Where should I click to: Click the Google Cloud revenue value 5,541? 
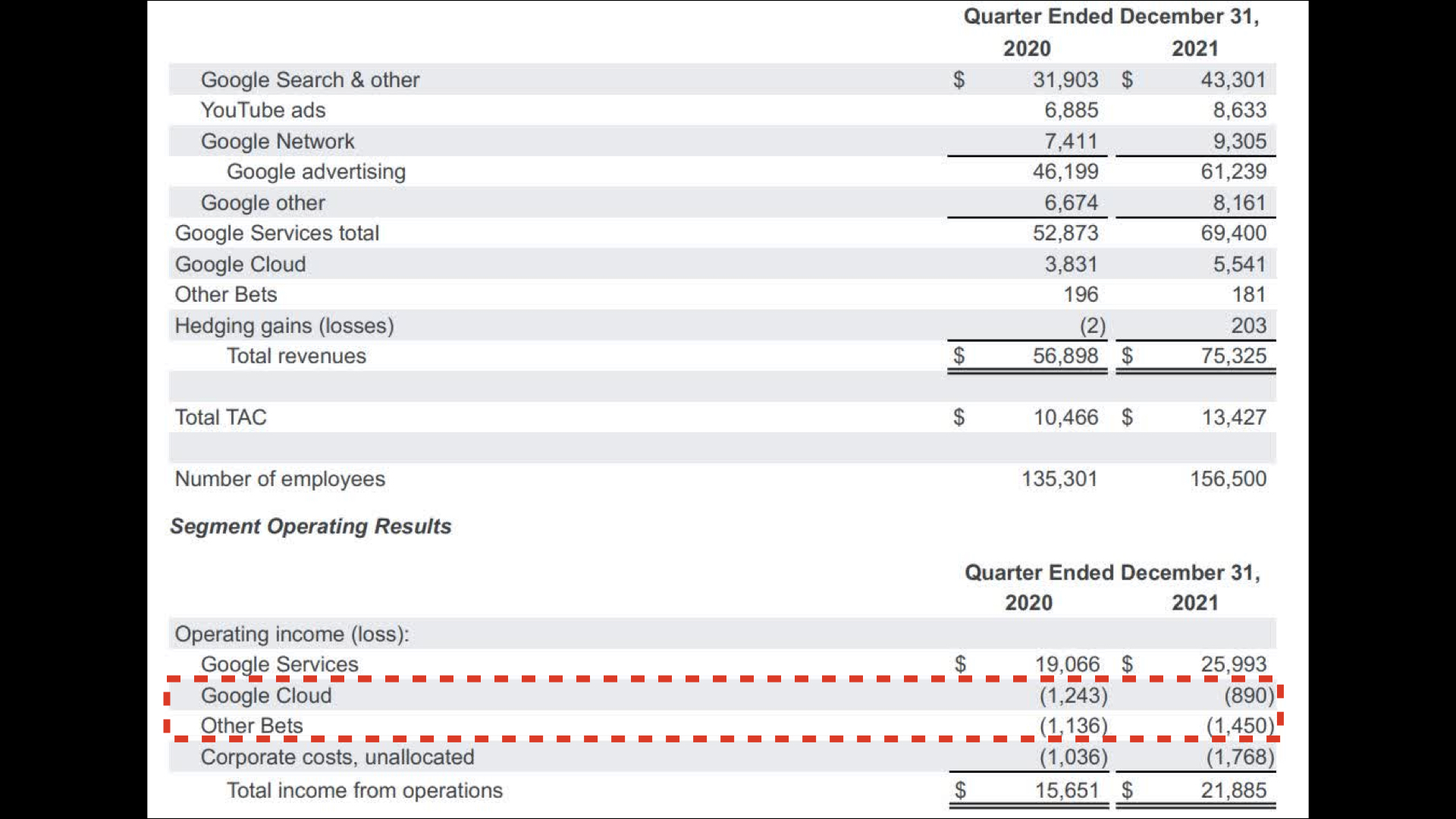tap(1239, 264)
